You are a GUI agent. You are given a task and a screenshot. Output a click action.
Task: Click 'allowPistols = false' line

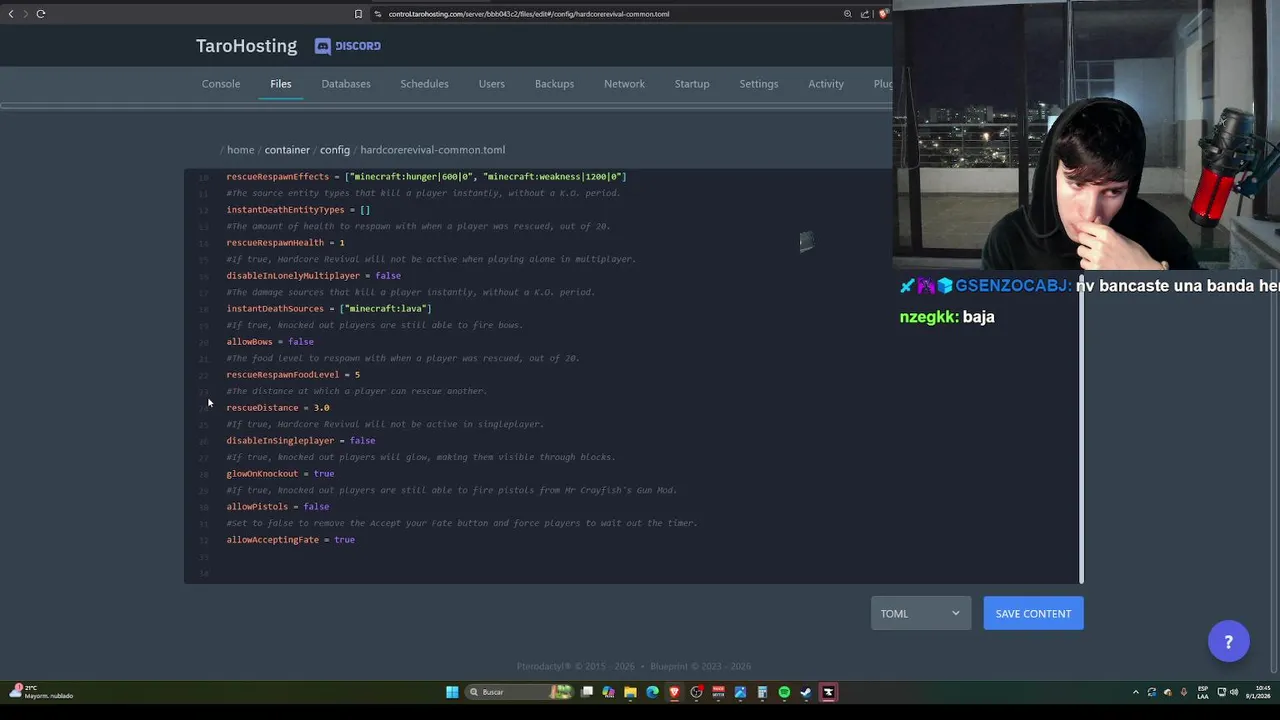point(278,507)
